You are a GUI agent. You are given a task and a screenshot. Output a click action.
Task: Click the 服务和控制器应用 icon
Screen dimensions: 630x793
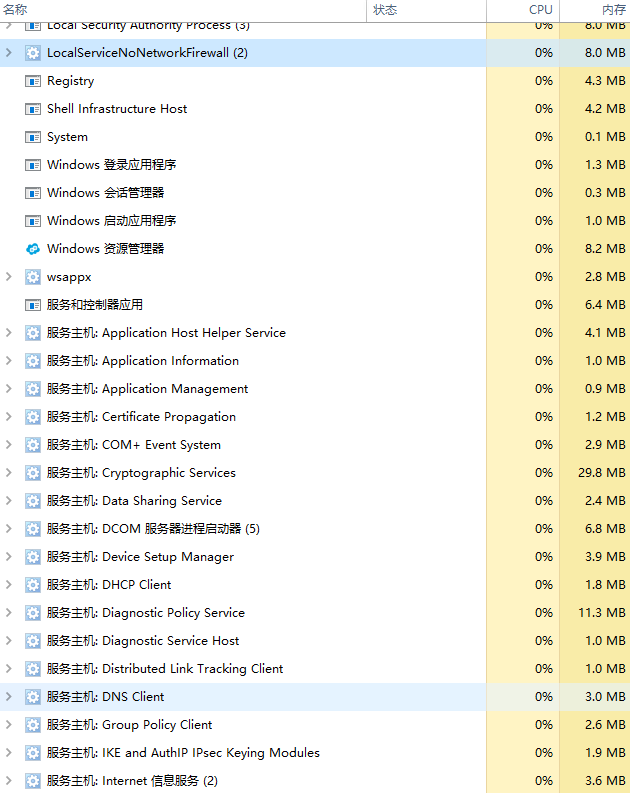coord(33,305)
